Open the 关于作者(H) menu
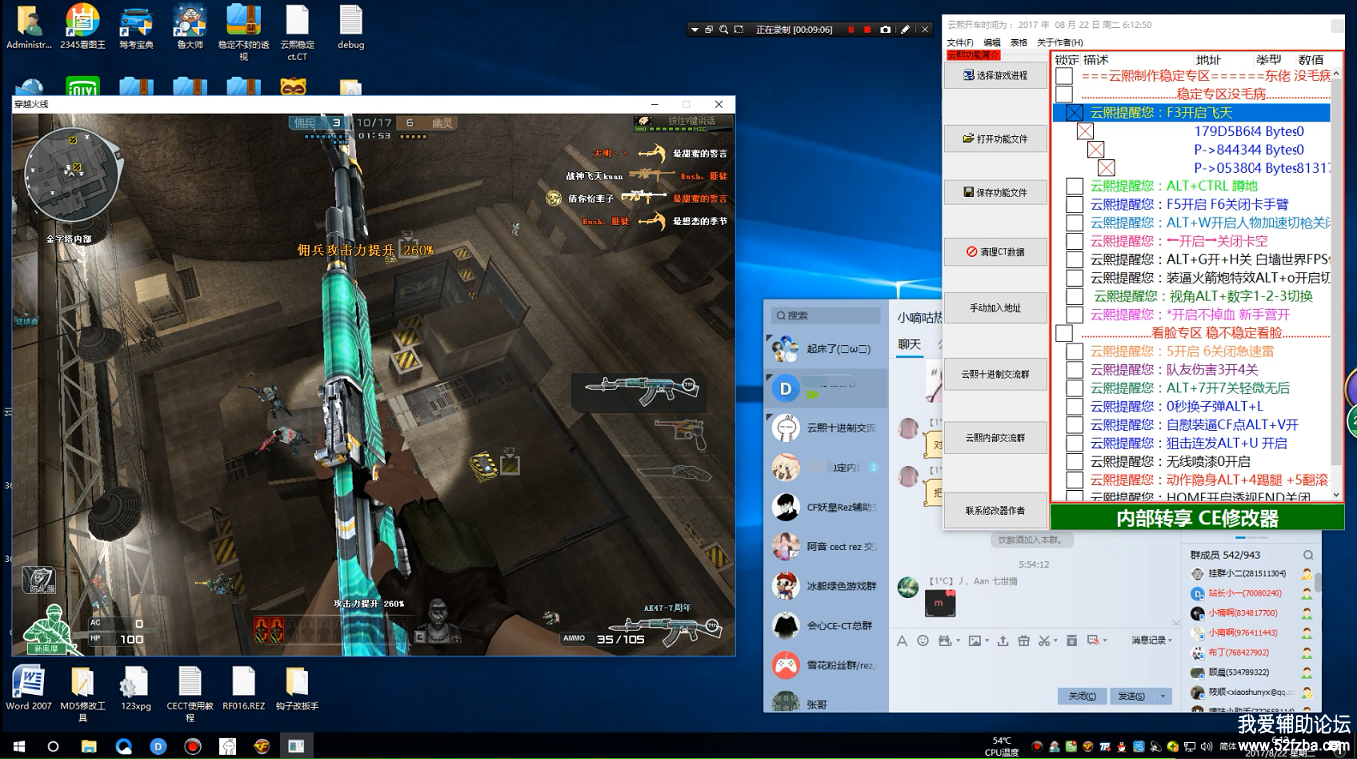1357x759 pixels. [1060, 43]
